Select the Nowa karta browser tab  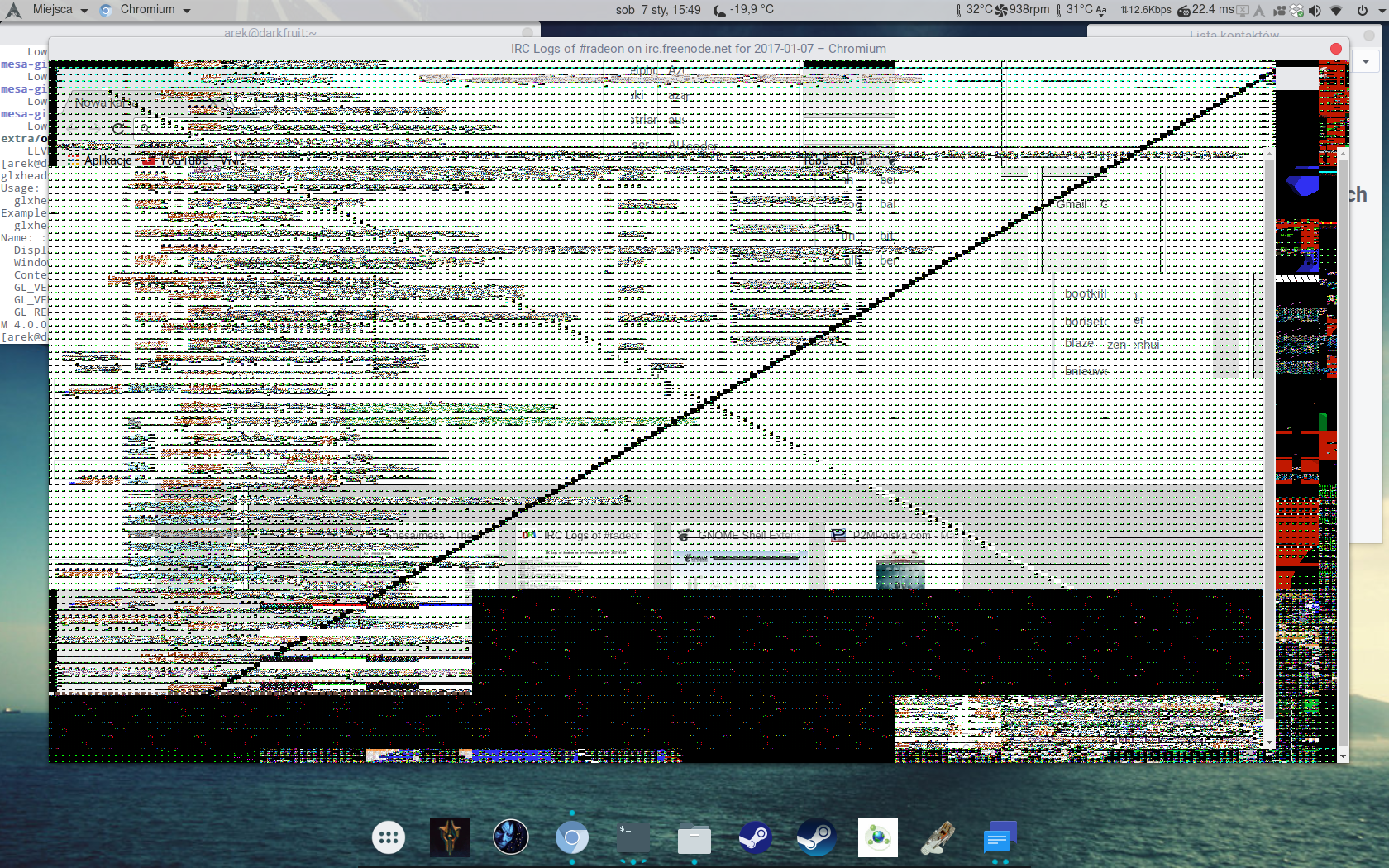(x=103, y=103)
